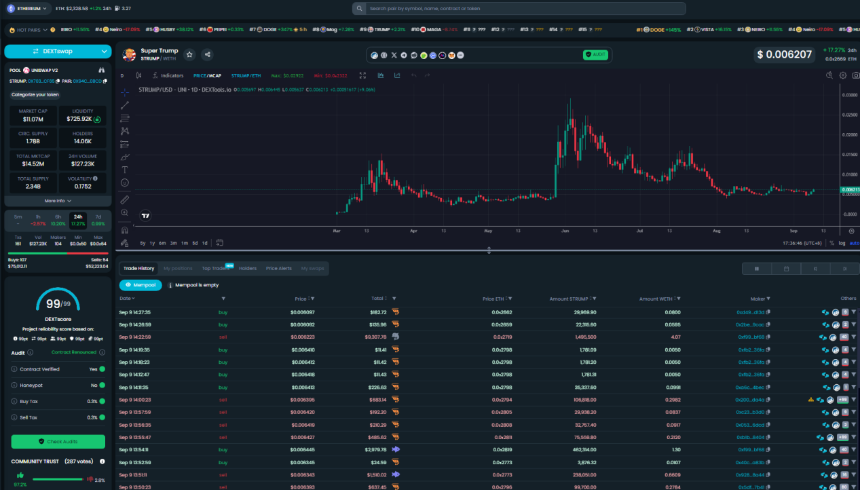Open the My swaps tab
Image resolution: width=860 pixels, height=490 pixels.
(313, 268)
